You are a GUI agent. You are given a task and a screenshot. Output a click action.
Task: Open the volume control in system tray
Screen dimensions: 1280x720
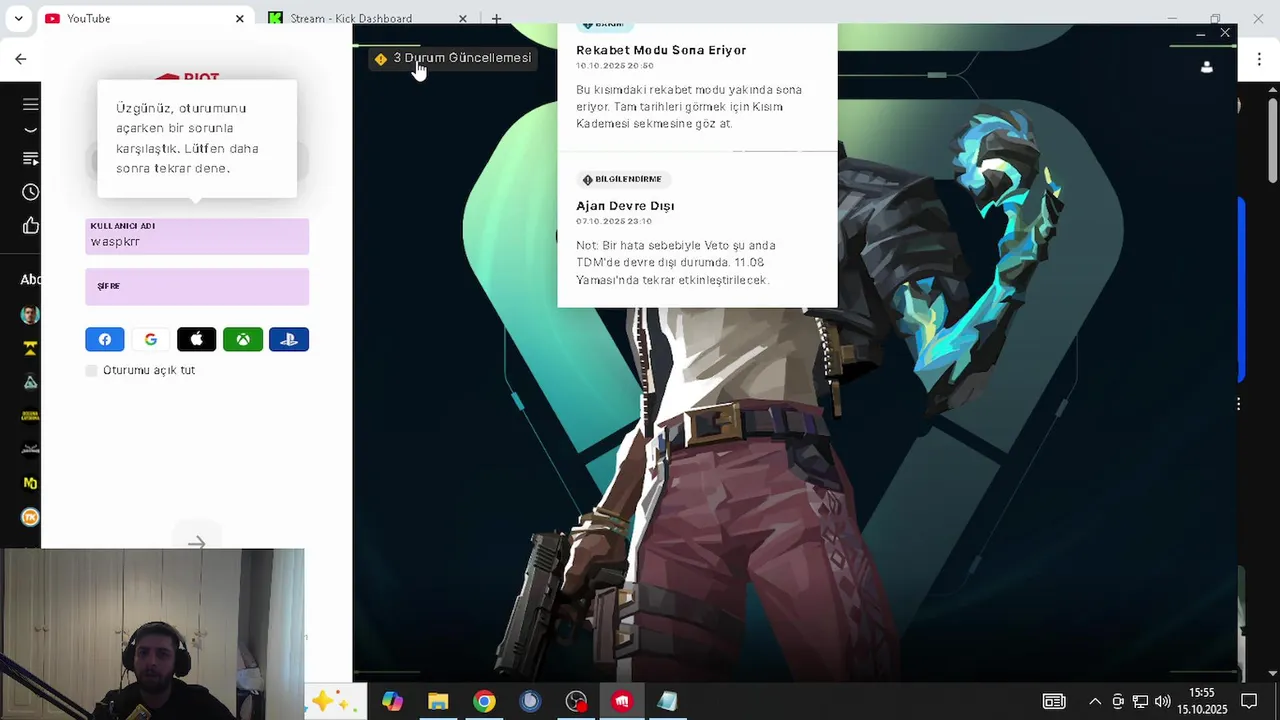tap(1162, 702)
